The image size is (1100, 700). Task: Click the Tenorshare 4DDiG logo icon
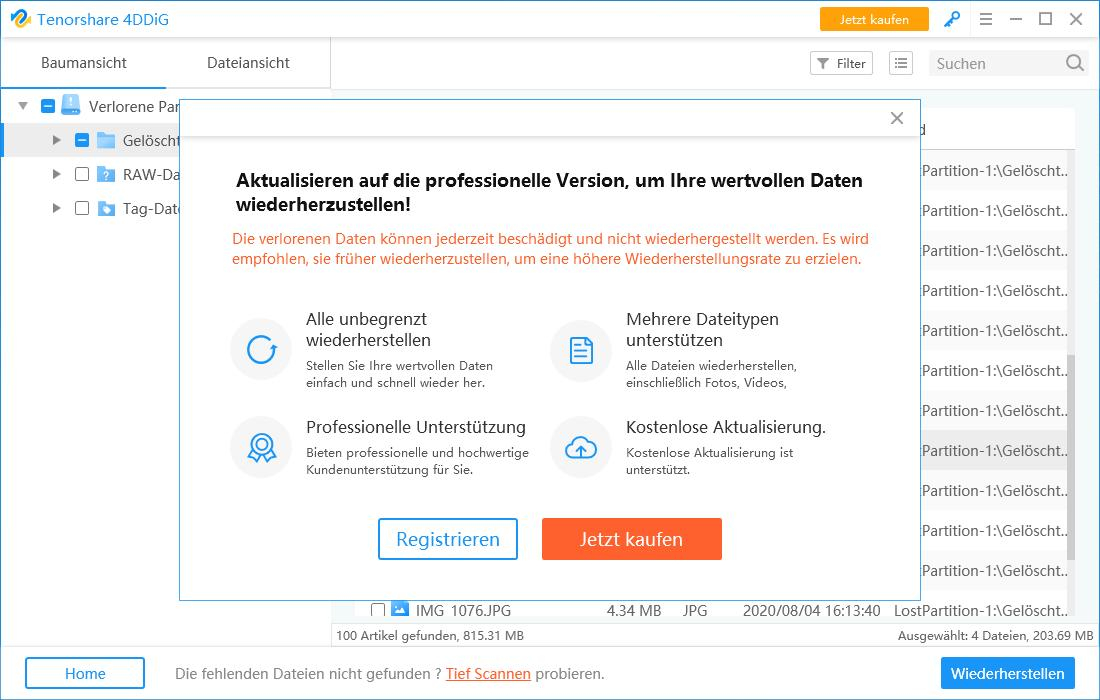click(22, 19)
